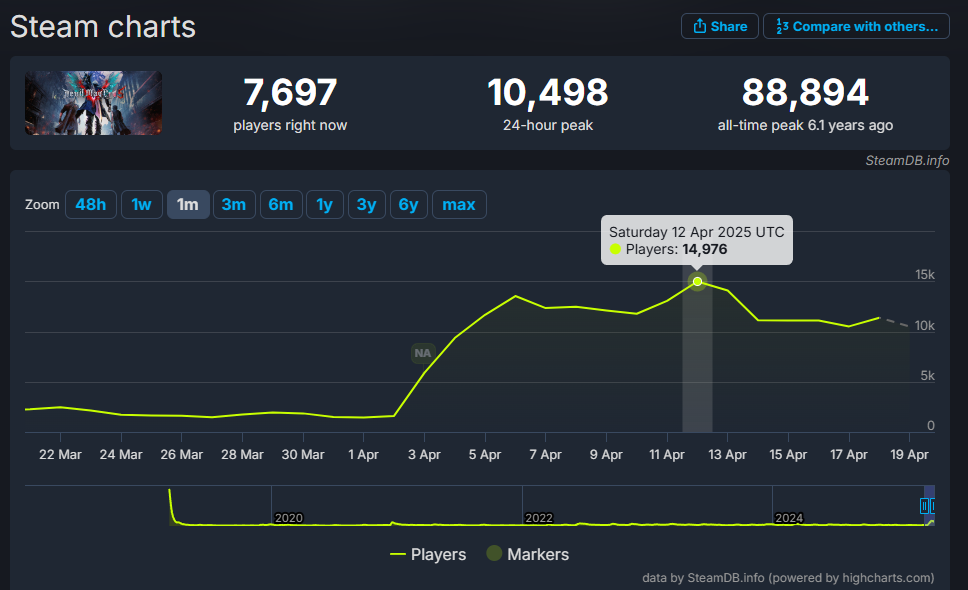This screenshot has width=968, height=590.
Task: Grab the navigator range handle
Action: (x=924, y=506)
